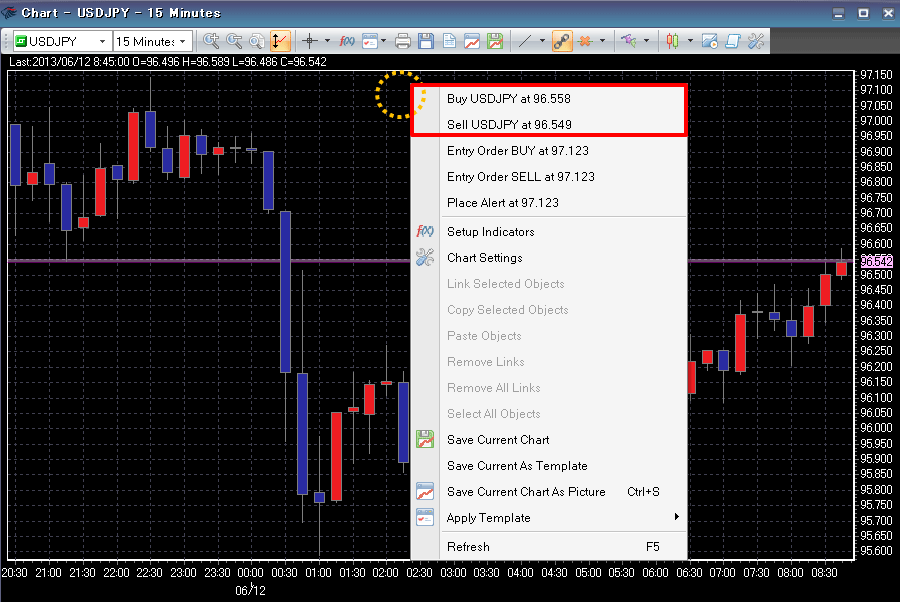Image resolution: width=900 pixels, height=602 pixels.
Task: Click the Last OHLC info line text
Action: point(168,62)
